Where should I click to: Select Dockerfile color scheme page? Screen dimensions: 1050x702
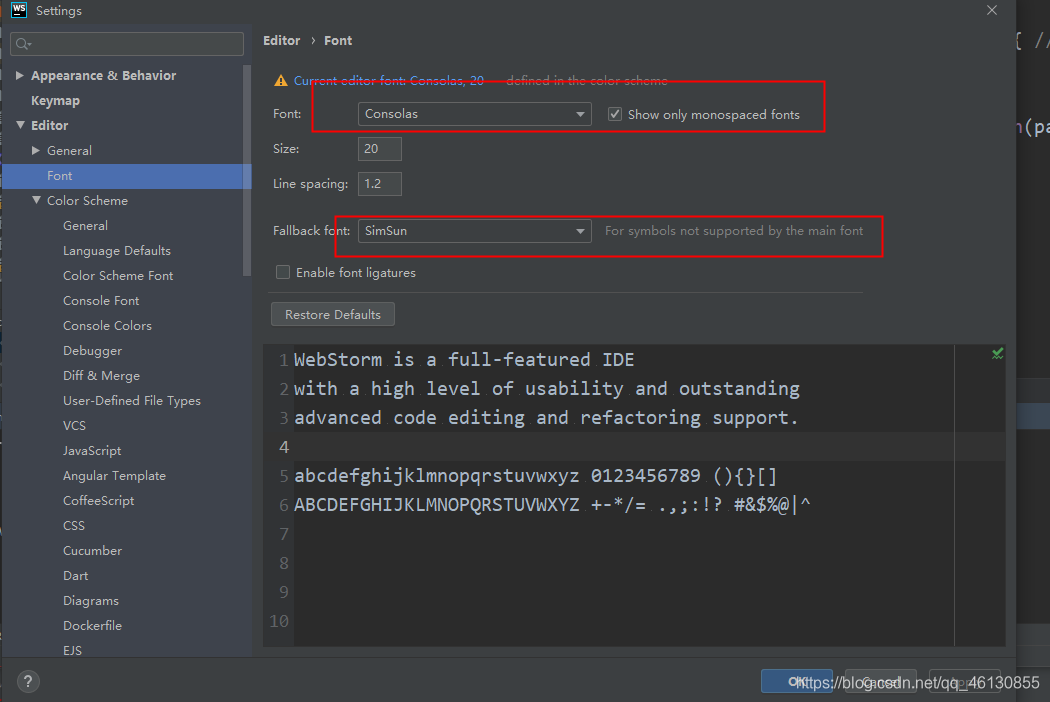click(x=92, y=626)
